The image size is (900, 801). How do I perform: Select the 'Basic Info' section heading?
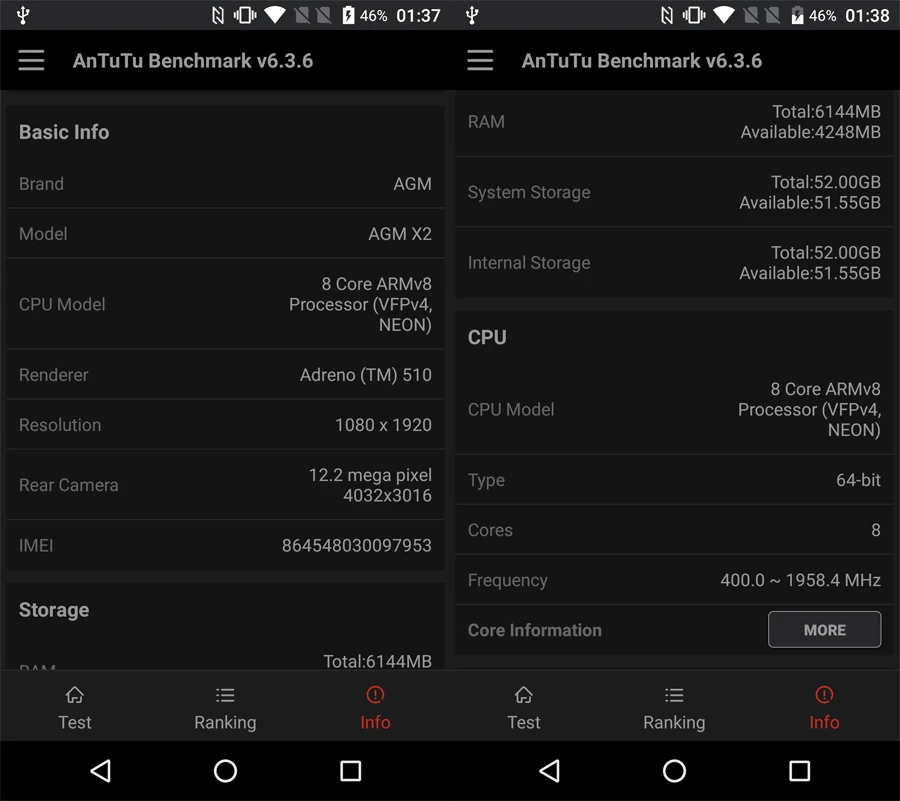(x=64, y=133)
